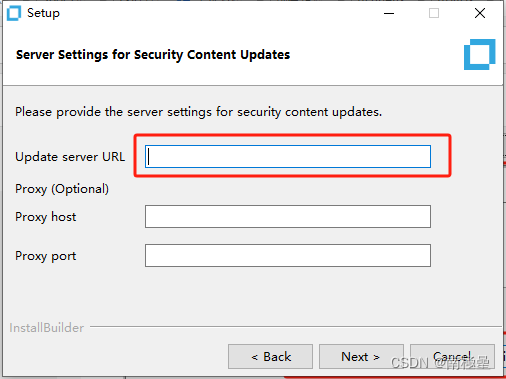Click the Setup window title bar icon
Image resolution: width=506 pixels, height=379 pixels.
[14, 13]
